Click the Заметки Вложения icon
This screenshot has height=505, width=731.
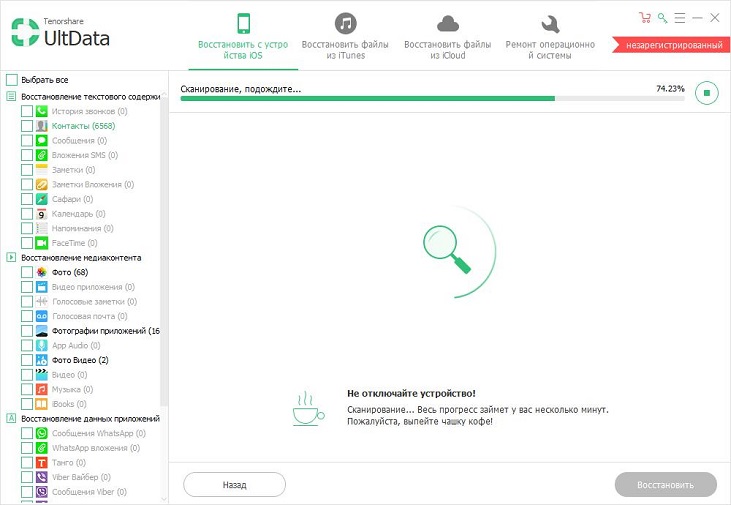pos(41,184)
